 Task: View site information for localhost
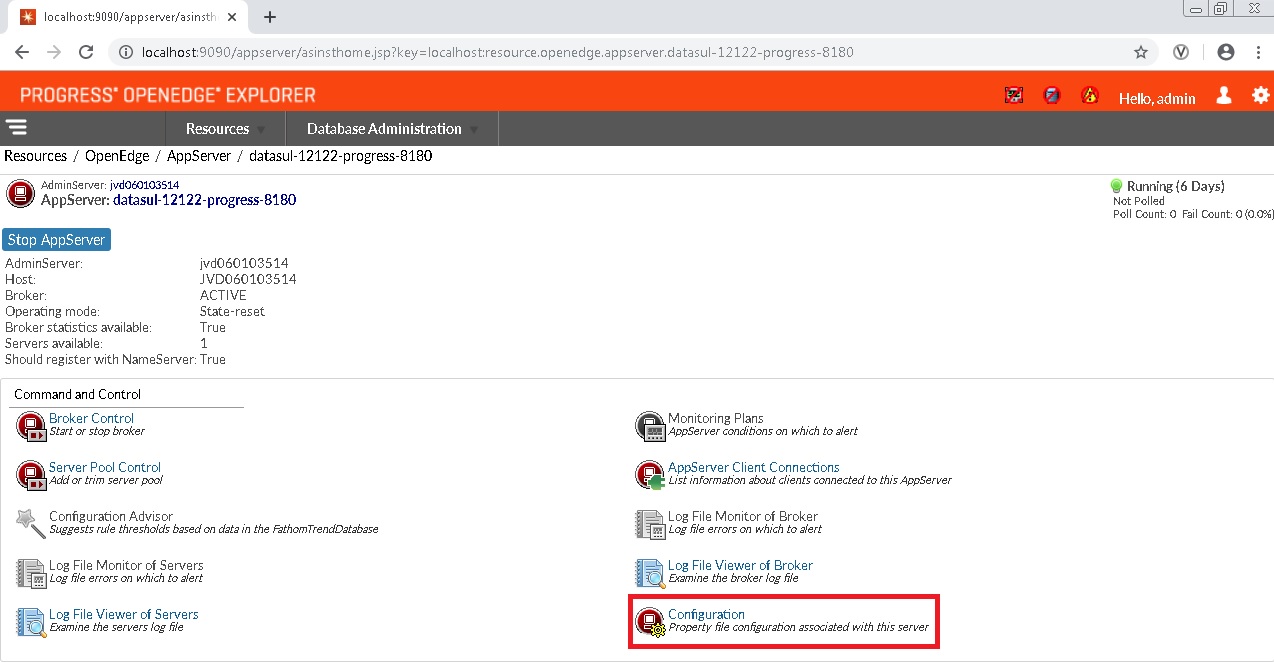(126, 52)
